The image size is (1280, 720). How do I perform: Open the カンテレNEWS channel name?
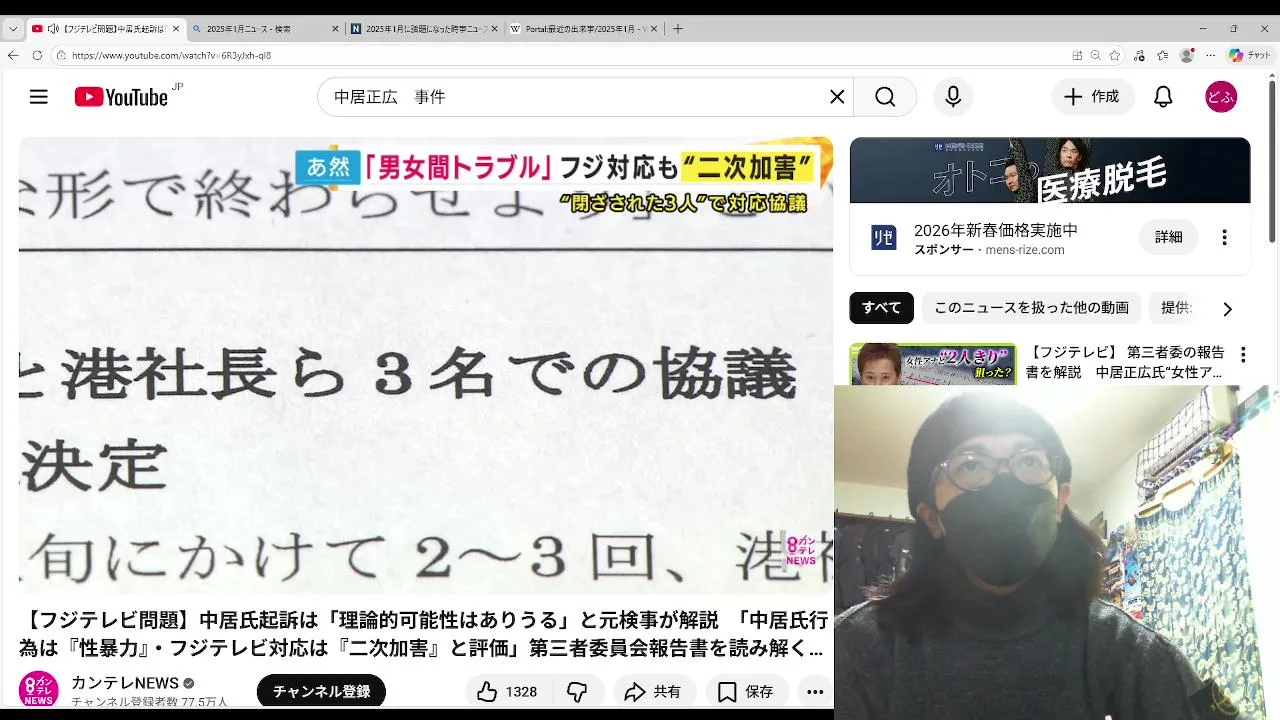coord(125,683)
